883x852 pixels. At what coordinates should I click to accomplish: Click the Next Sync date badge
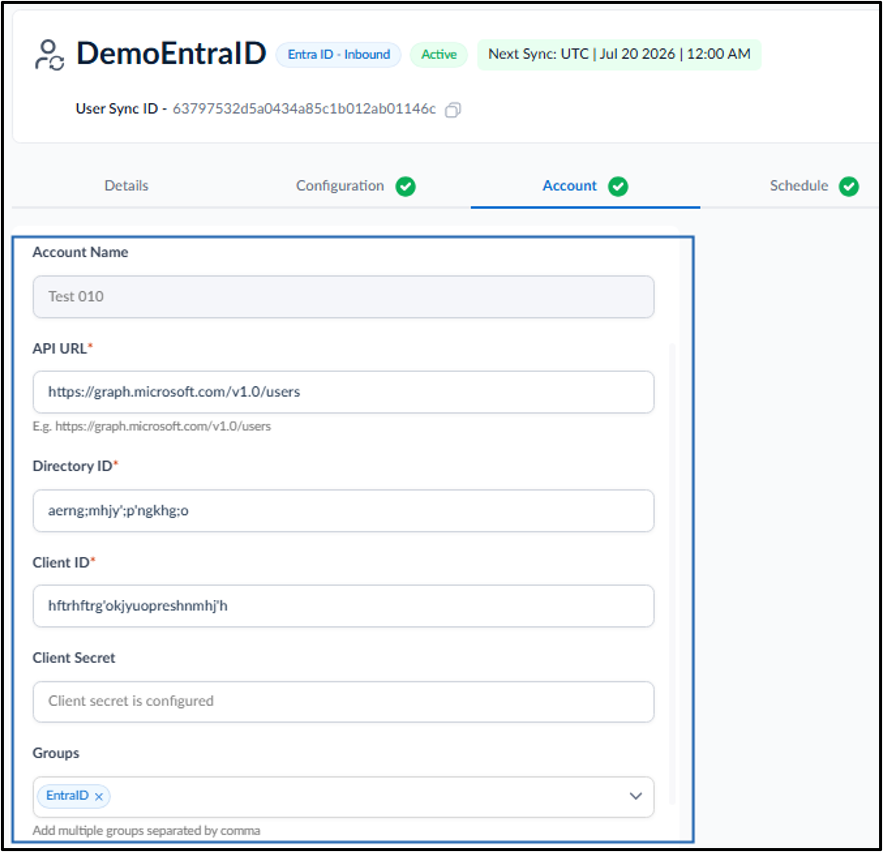(619, 55)
